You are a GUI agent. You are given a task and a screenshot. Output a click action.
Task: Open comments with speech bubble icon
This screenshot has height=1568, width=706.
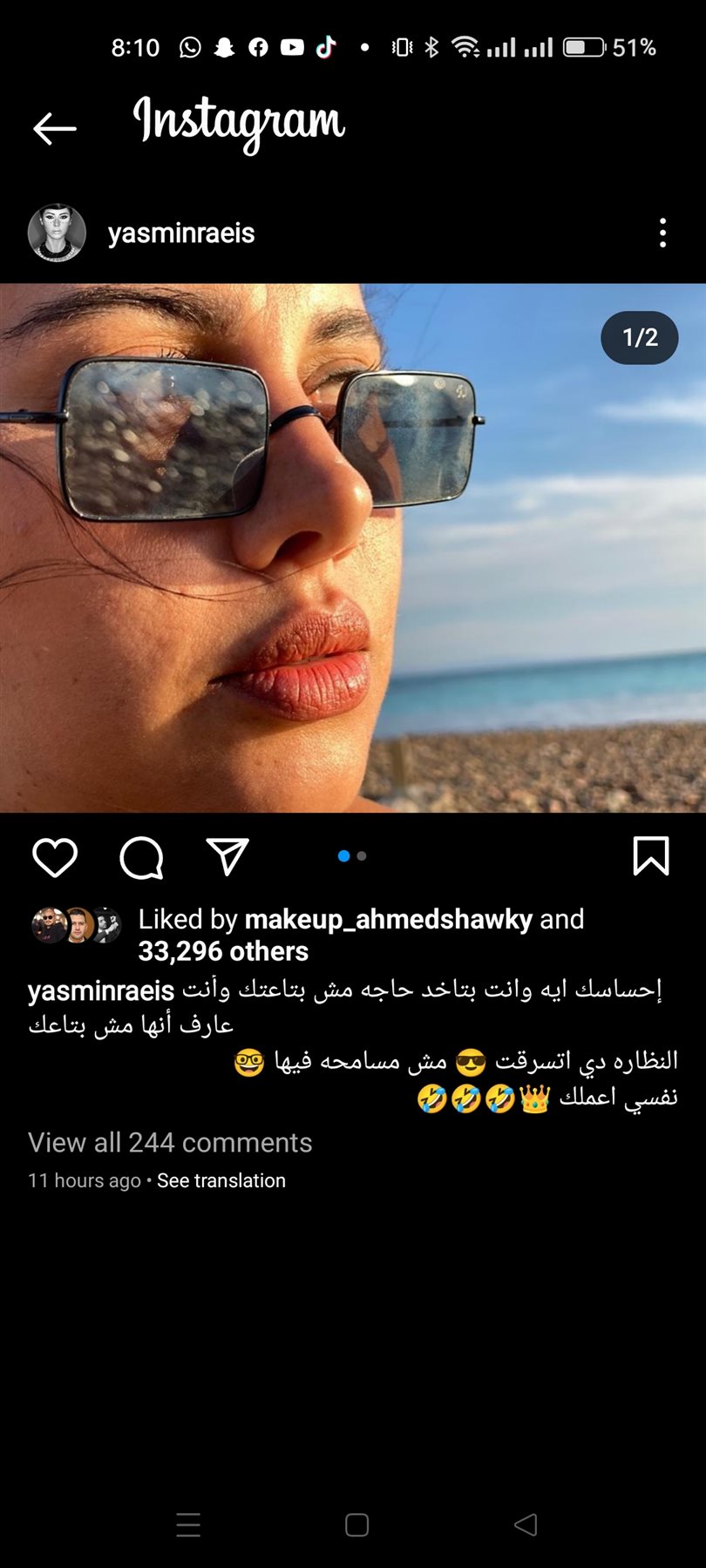(x=141, y=858)
